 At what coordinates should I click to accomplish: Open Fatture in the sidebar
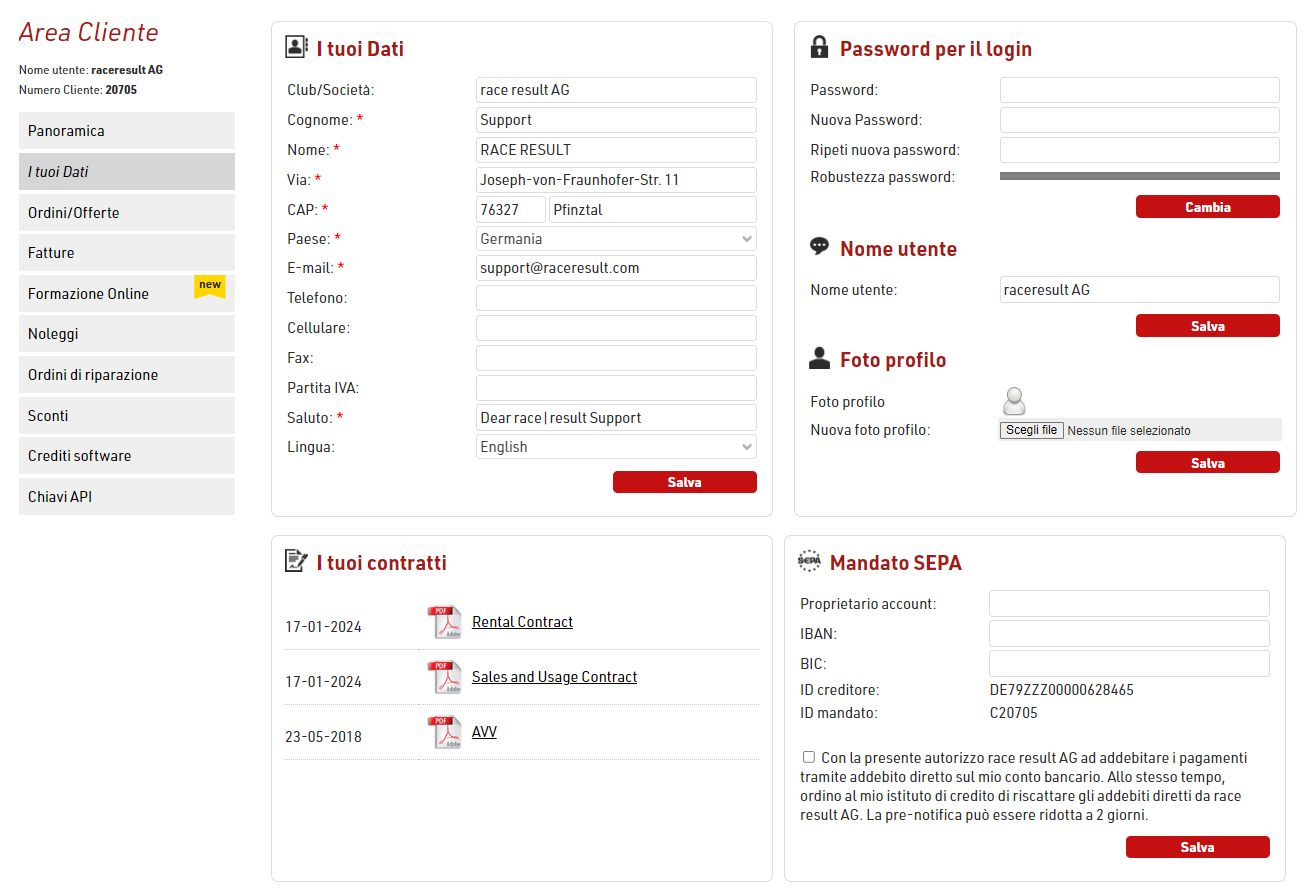click(127, 253)
